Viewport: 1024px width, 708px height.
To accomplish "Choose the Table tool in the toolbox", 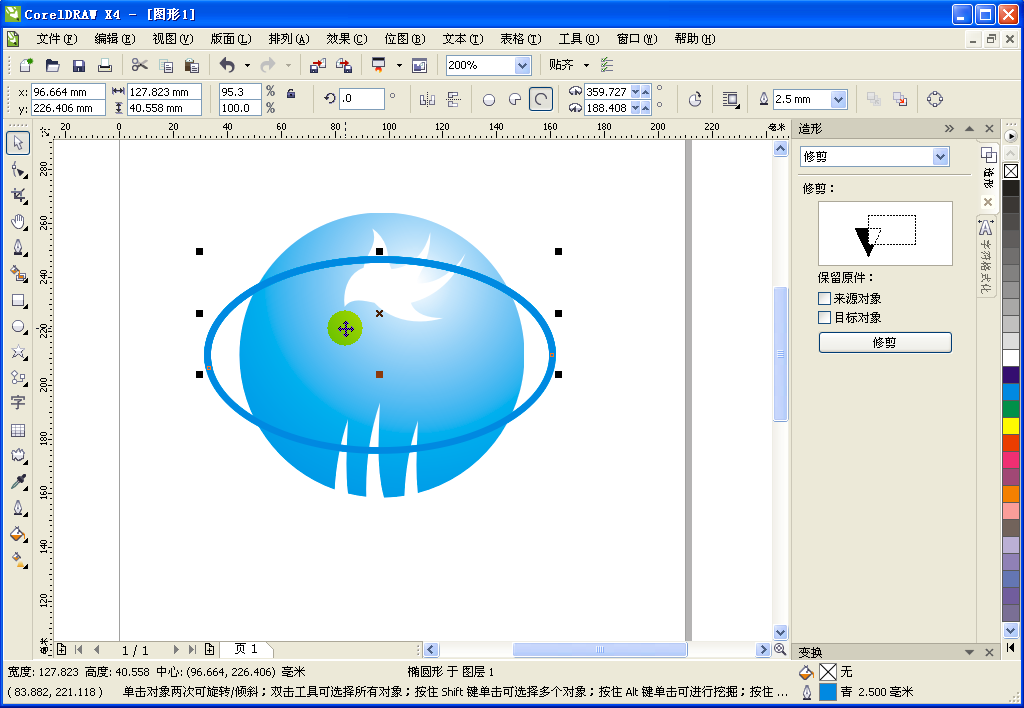I will point(18,430).
